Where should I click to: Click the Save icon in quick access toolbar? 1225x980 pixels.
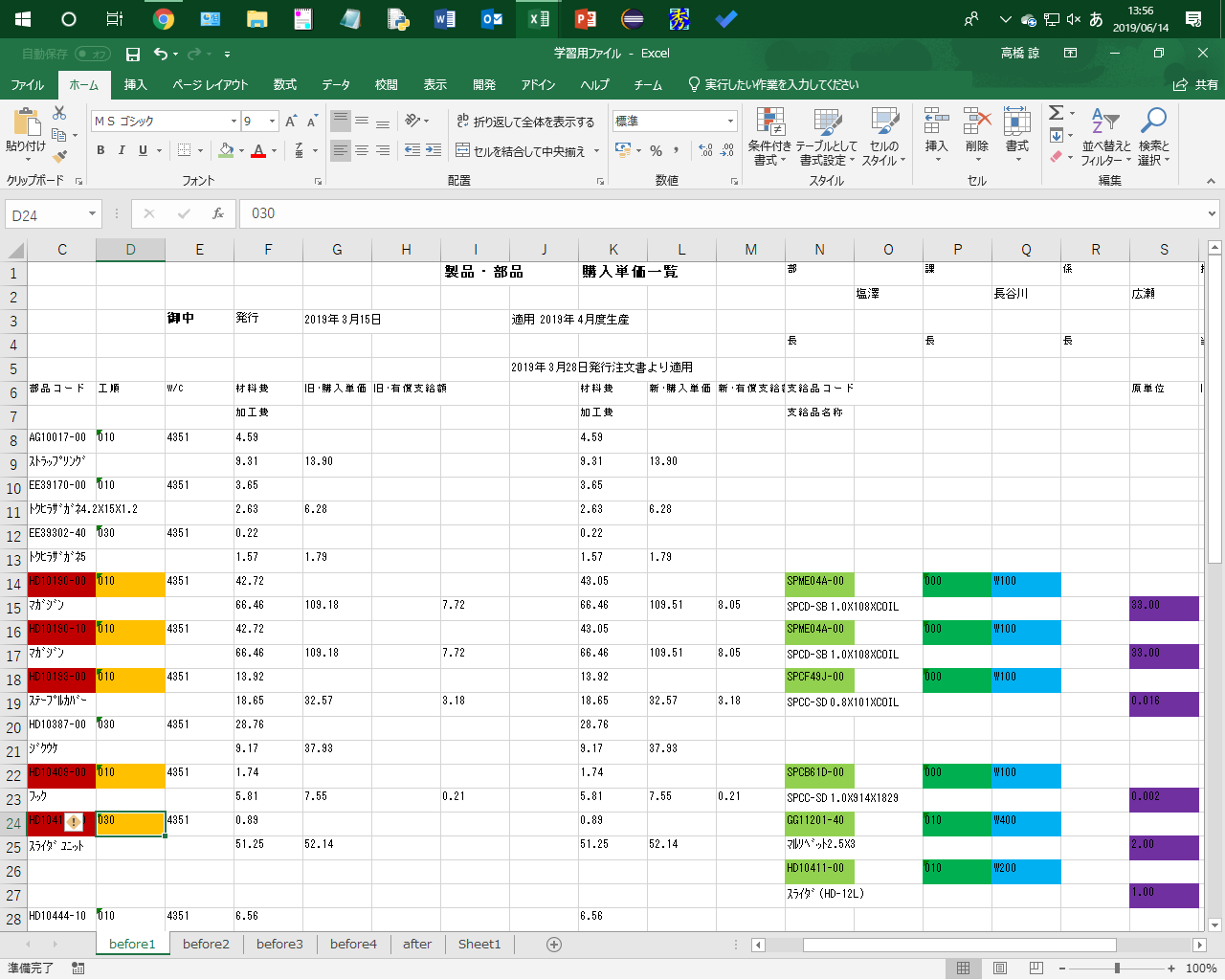tap(133, 55)
